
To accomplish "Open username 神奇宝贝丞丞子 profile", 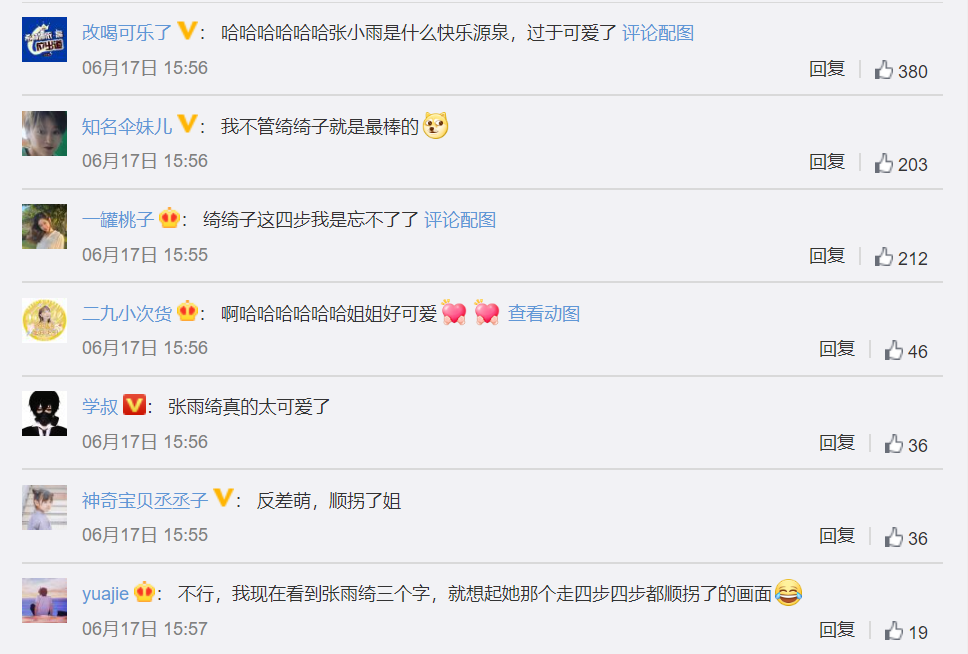I will 145,500.
